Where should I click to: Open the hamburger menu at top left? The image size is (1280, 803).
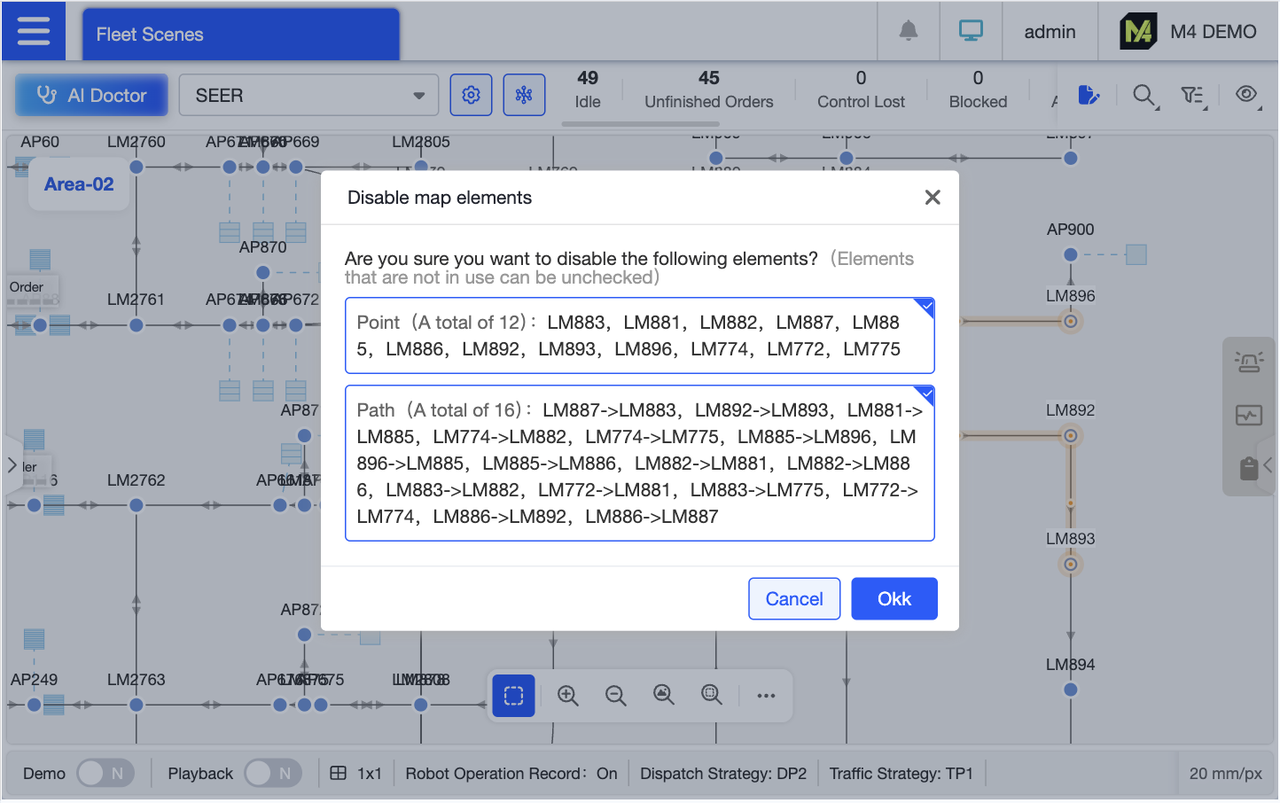click(x=33, y=30)
